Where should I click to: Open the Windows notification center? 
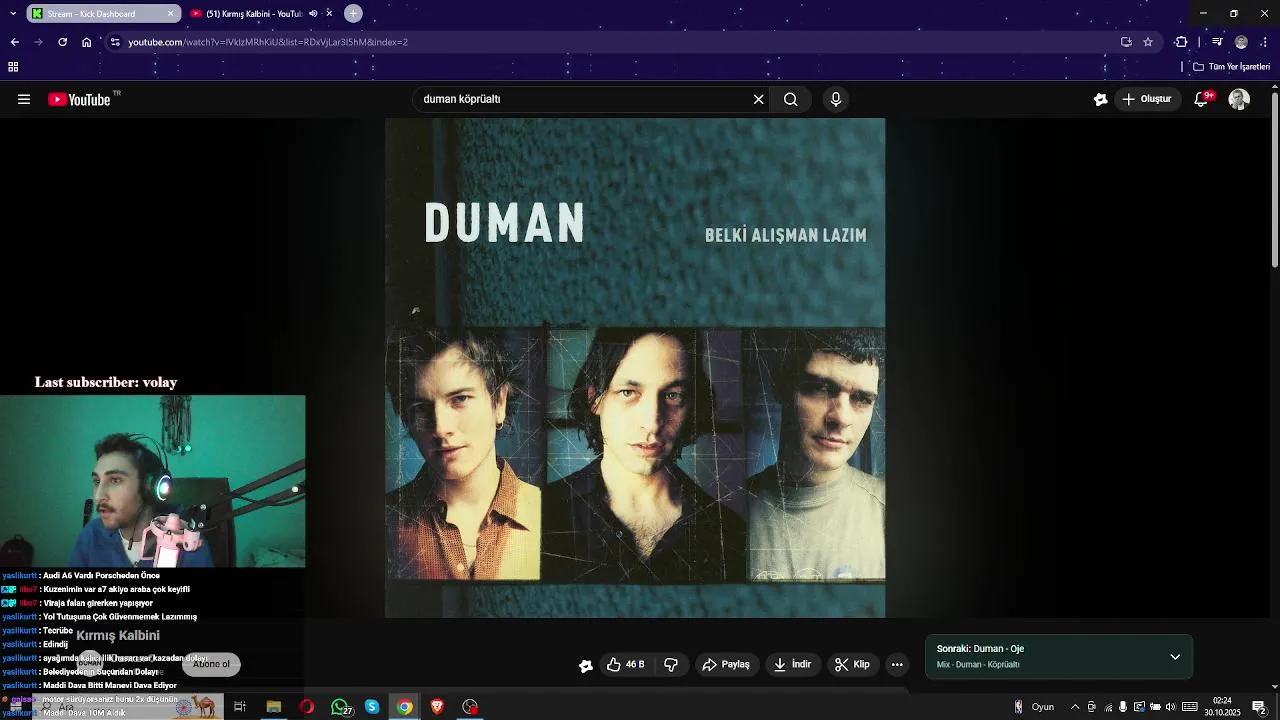coord(1260,707)
